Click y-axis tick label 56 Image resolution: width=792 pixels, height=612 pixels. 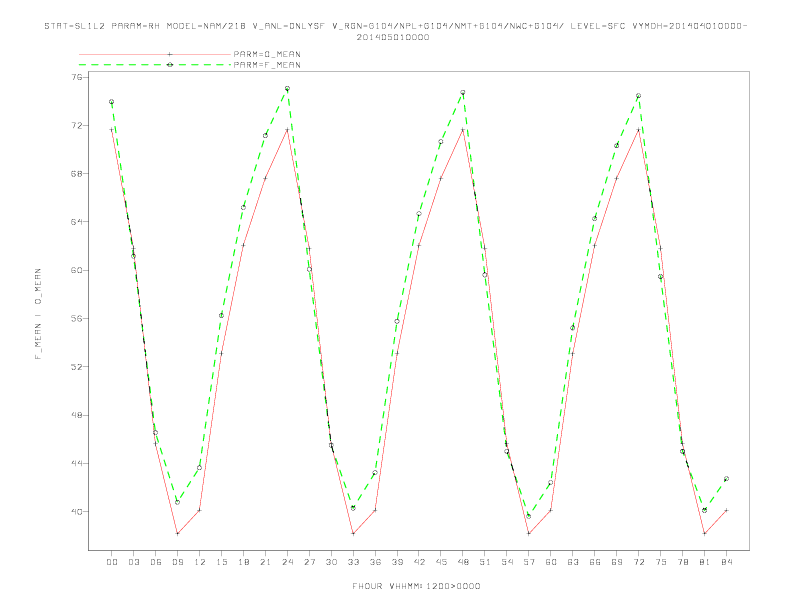[x=77, y=319]
